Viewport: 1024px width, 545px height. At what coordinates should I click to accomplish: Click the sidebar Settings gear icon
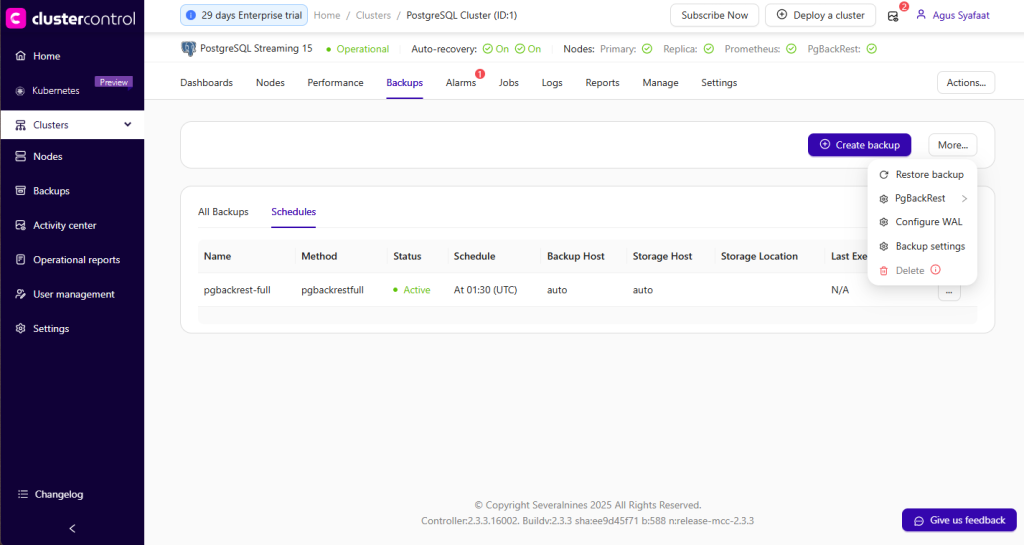pyautogui.click(x=20, y=329)
